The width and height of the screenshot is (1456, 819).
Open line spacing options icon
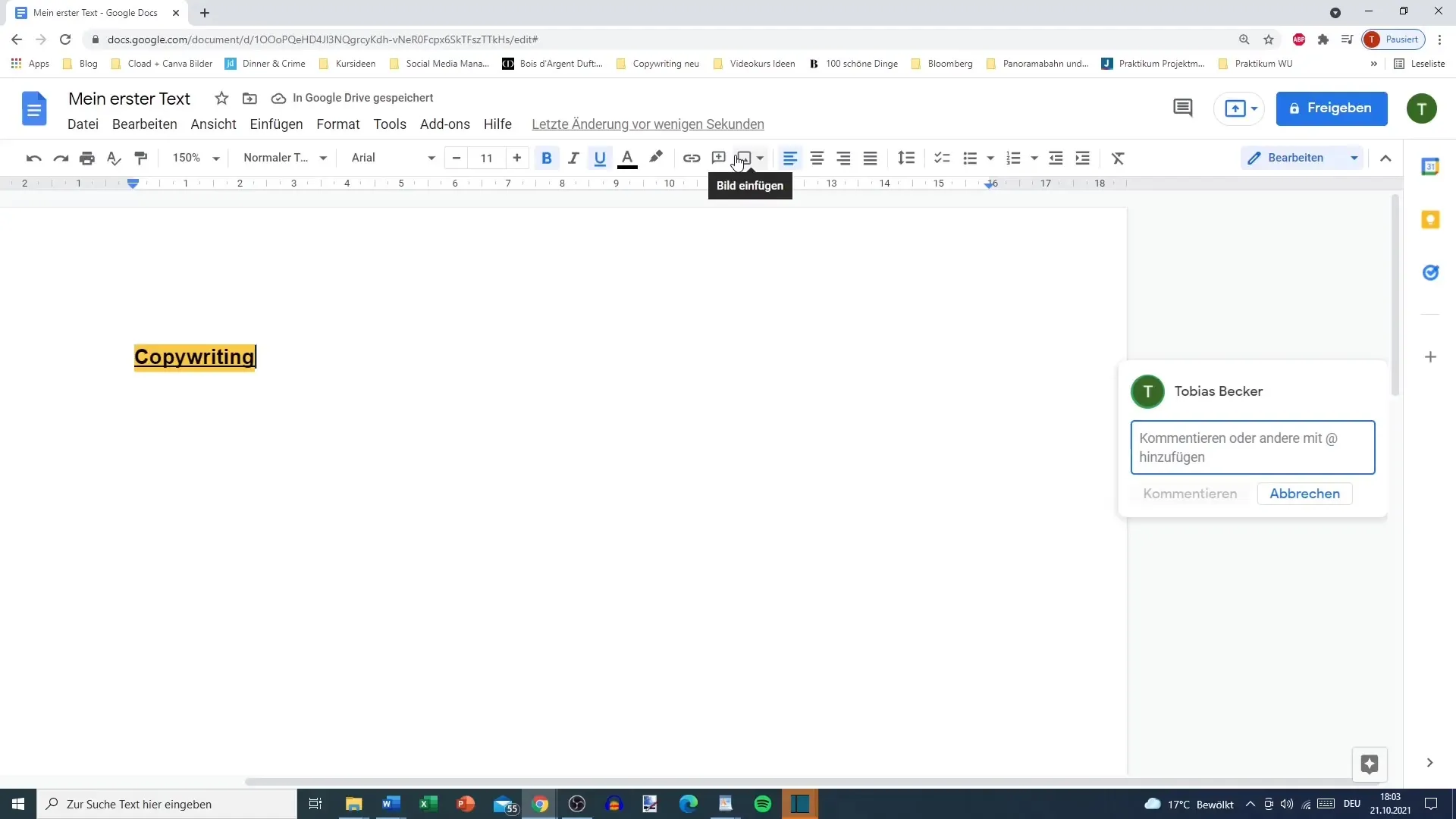pos(906,158)
